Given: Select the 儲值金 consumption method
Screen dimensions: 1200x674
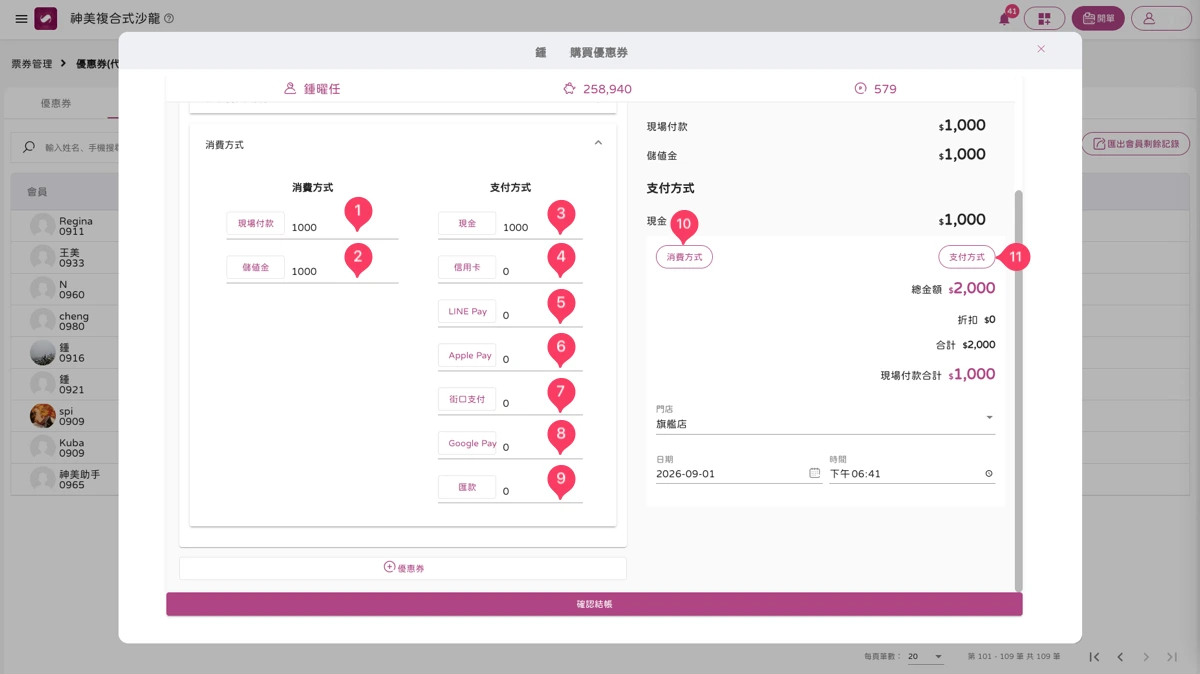Looking at the screenshot, I should click(x=256, y=268).
